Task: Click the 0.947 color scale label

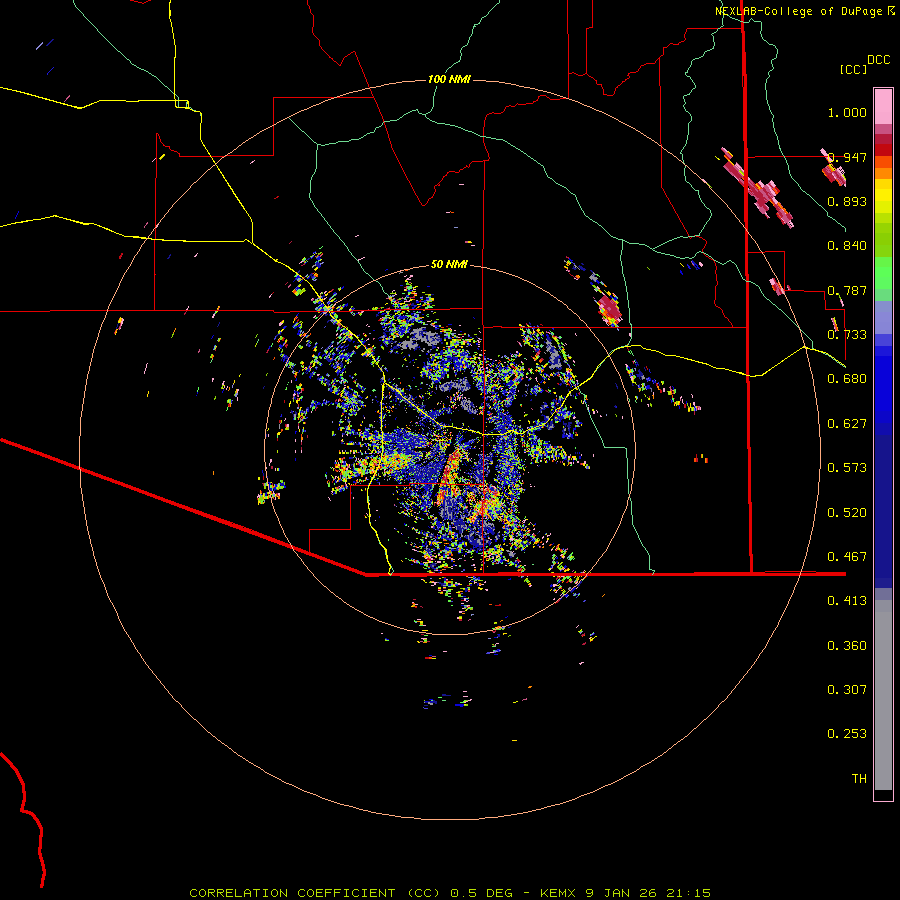Action: (x=847, y=157)
